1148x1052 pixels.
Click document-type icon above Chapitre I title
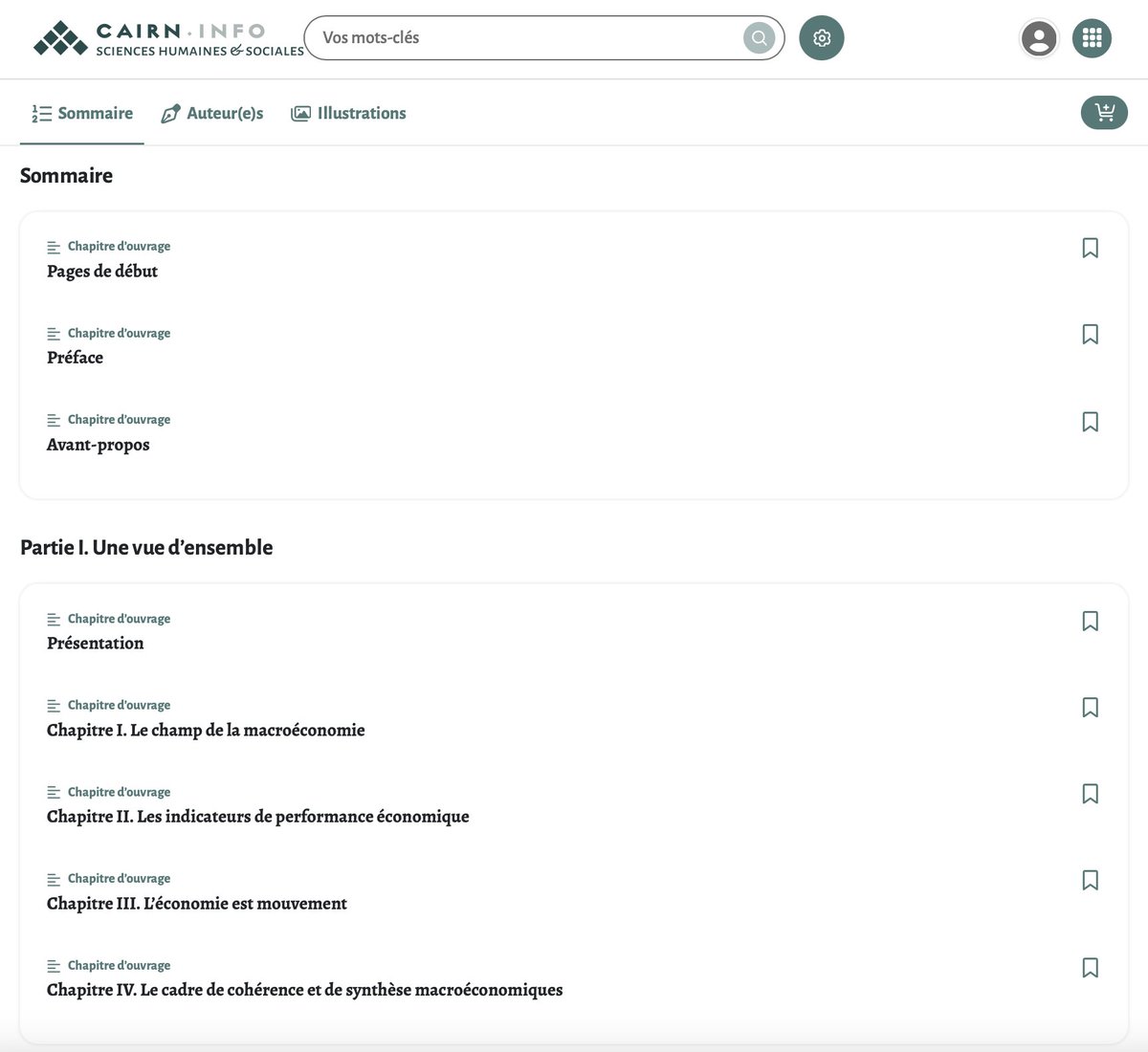[x=54, y=706]
